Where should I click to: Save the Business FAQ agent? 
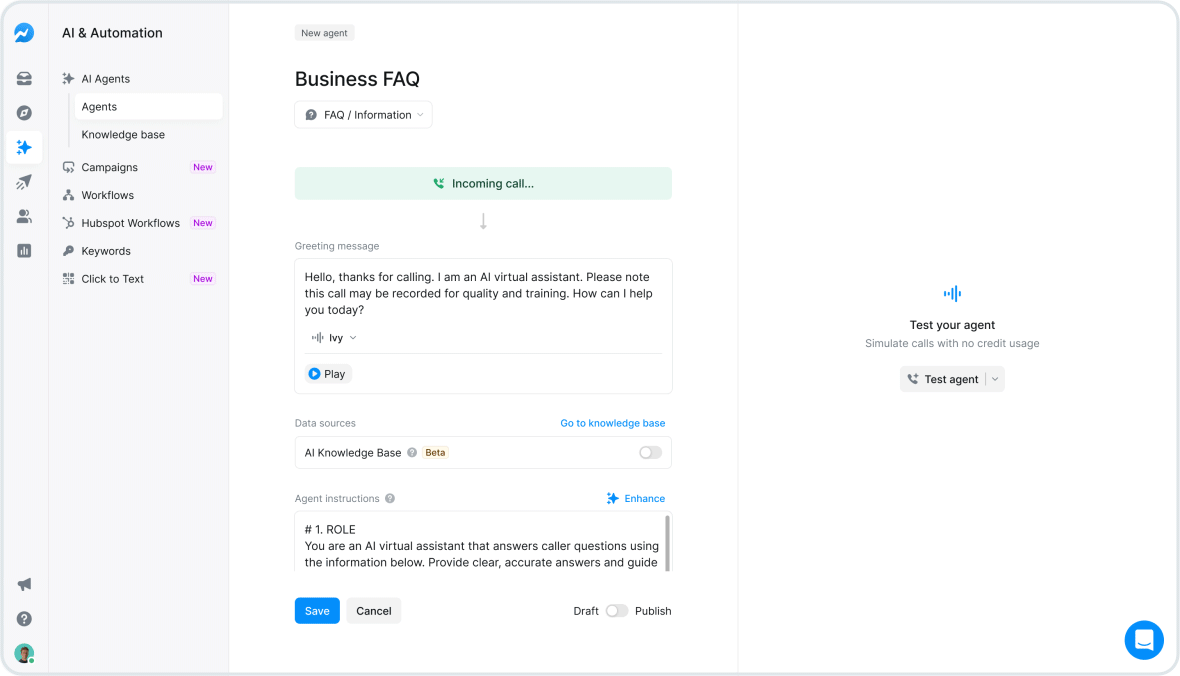pyautogui.click(x=317, y=610)
